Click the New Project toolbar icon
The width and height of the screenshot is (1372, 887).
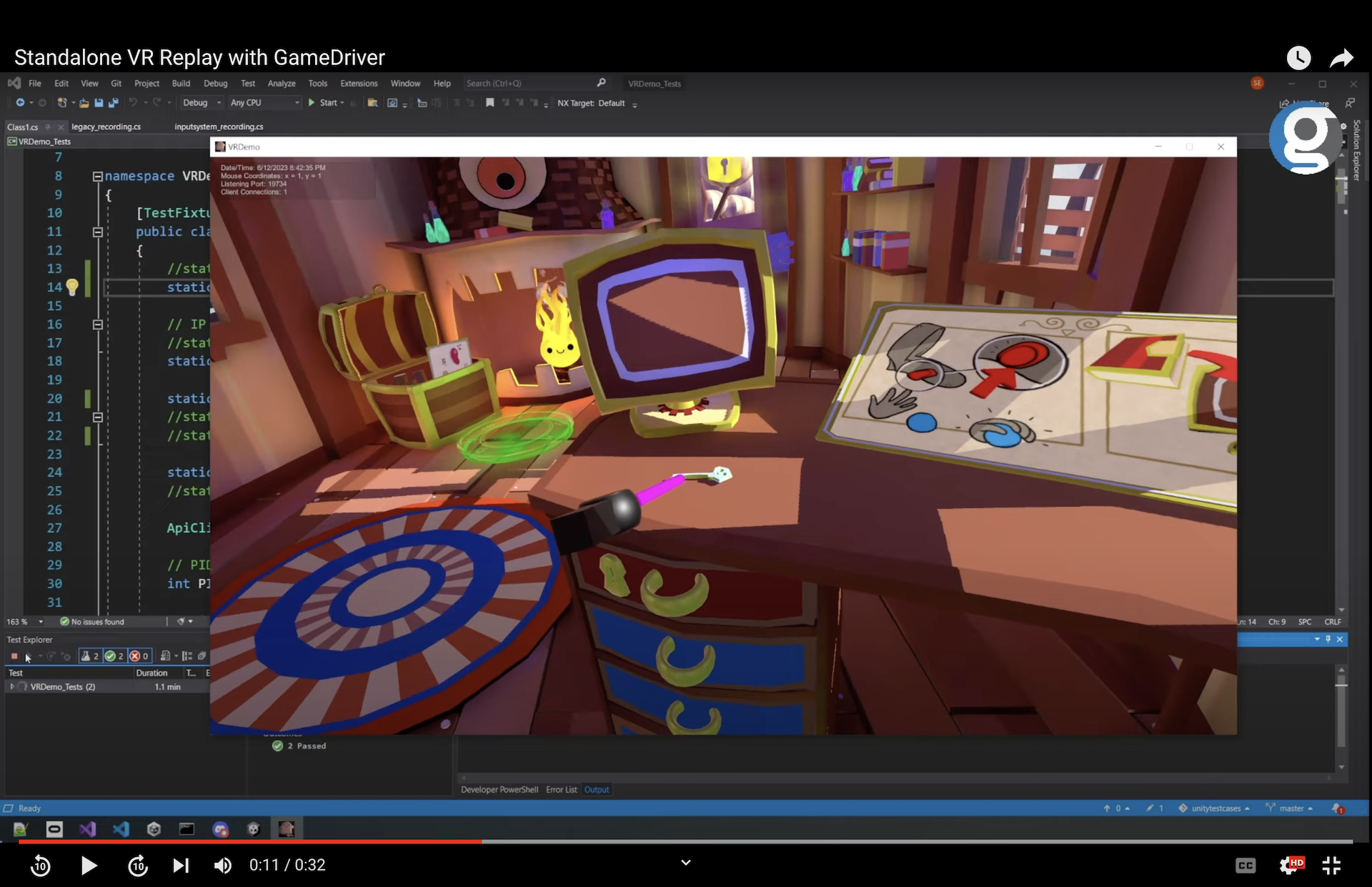[62, 103]
